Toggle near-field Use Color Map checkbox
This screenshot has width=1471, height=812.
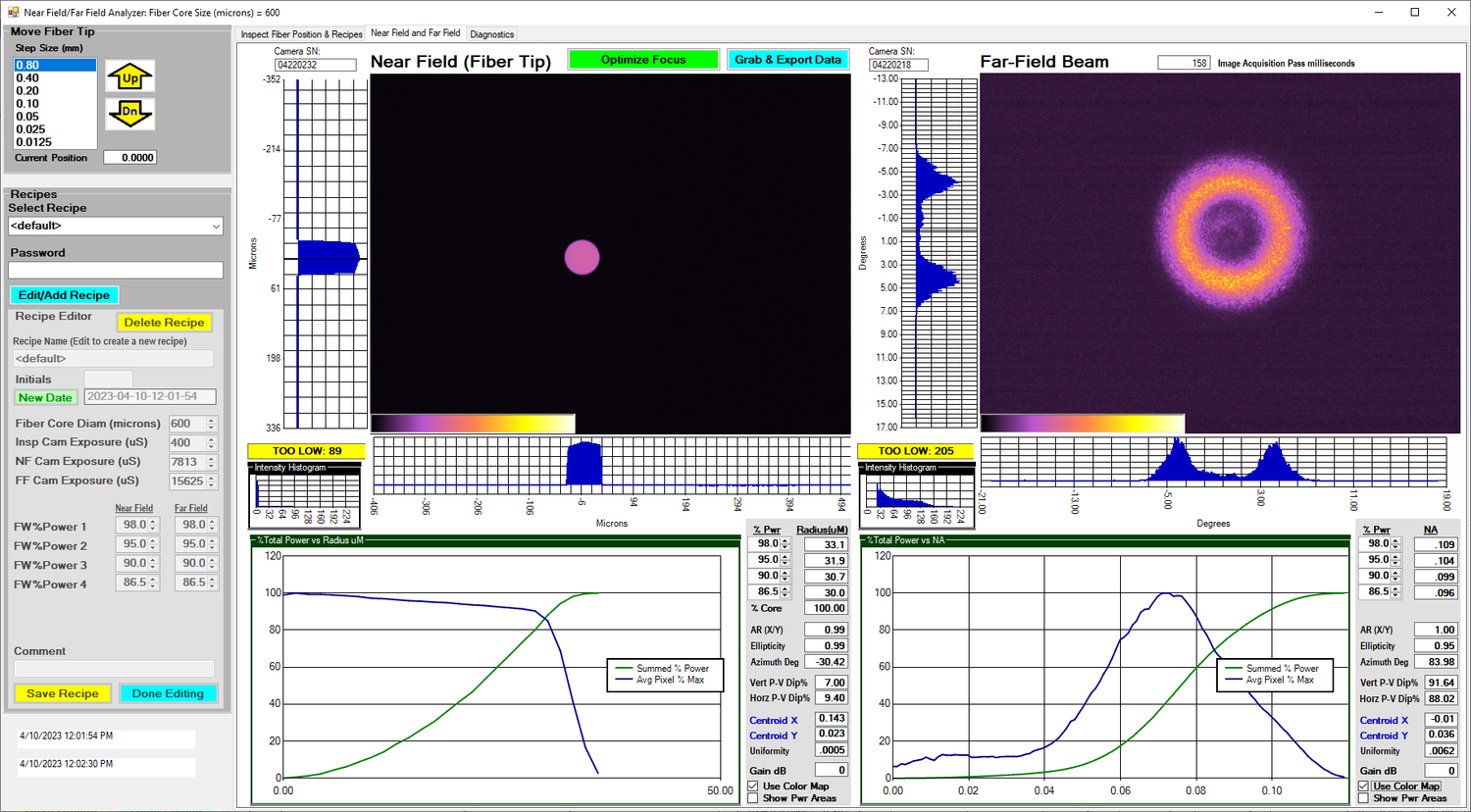tap(753, 787)
